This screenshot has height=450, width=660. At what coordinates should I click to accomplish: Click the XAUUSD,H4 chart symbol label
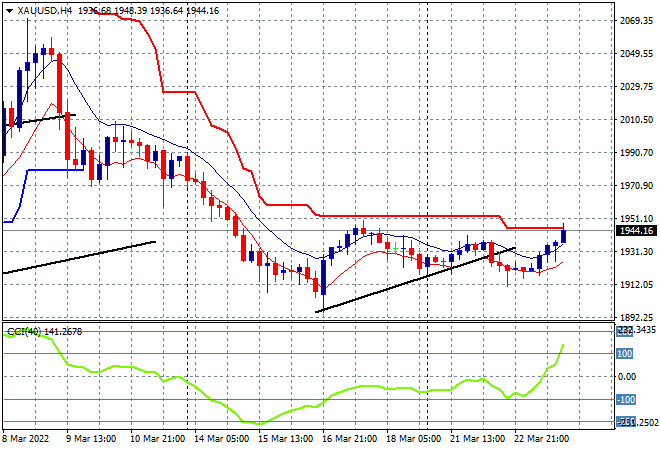coord(44,8)
